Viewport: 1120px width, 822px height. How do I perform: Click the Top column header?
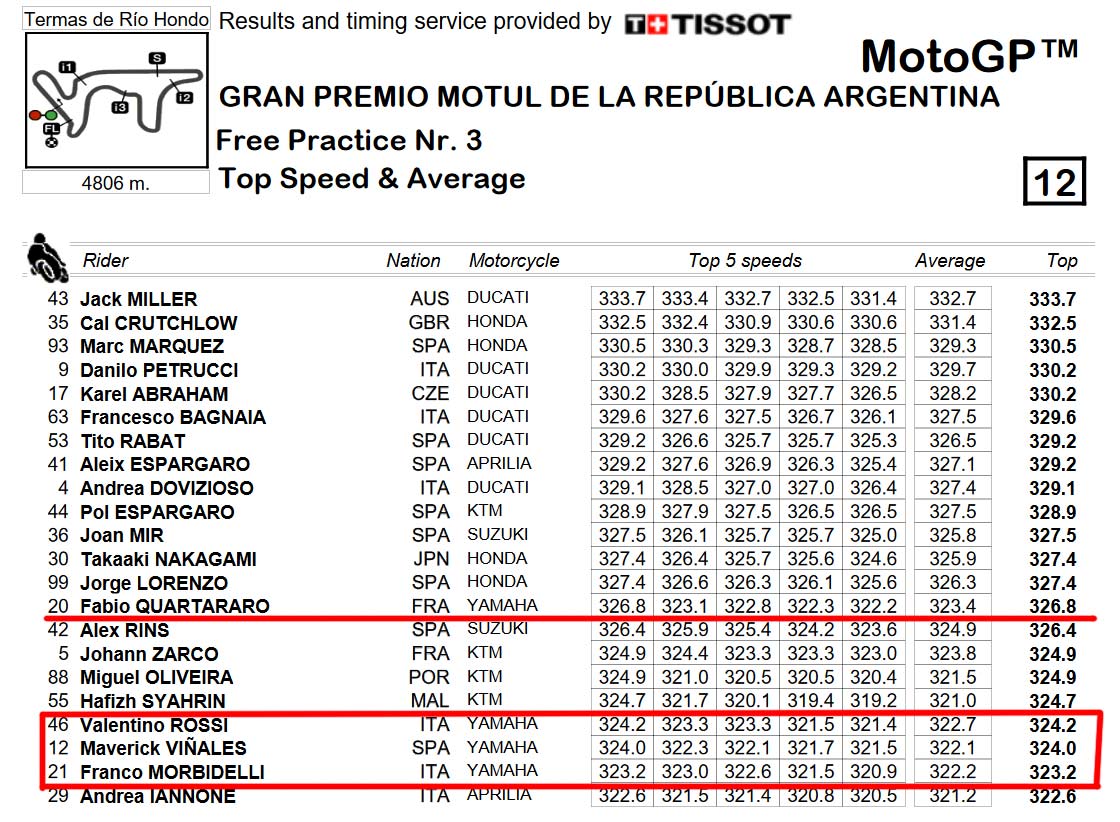pyautogui.click(x=1061, y=261)
